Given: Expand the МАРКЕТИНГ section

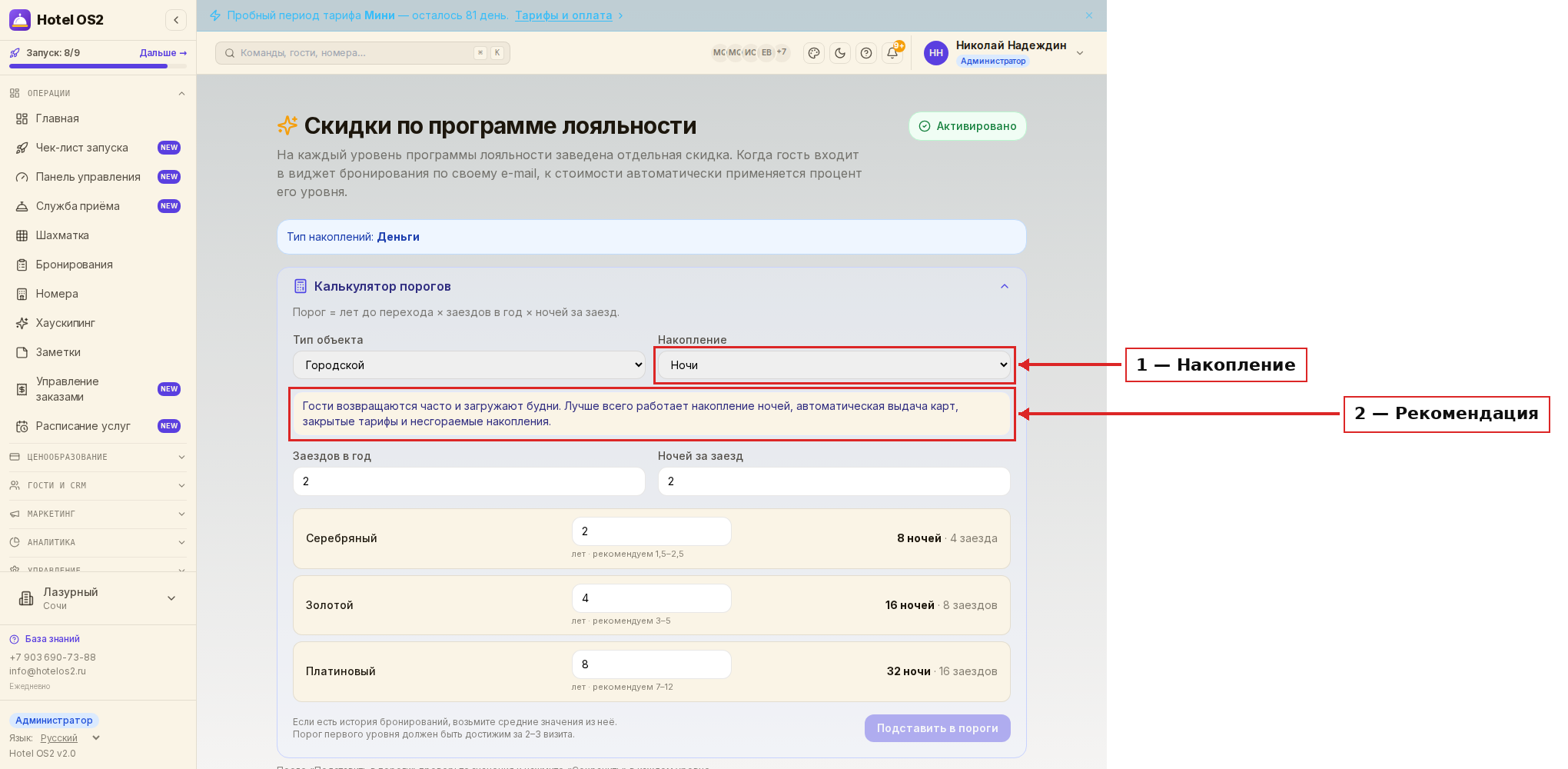Looking at the screenshot, I should 98,514.
